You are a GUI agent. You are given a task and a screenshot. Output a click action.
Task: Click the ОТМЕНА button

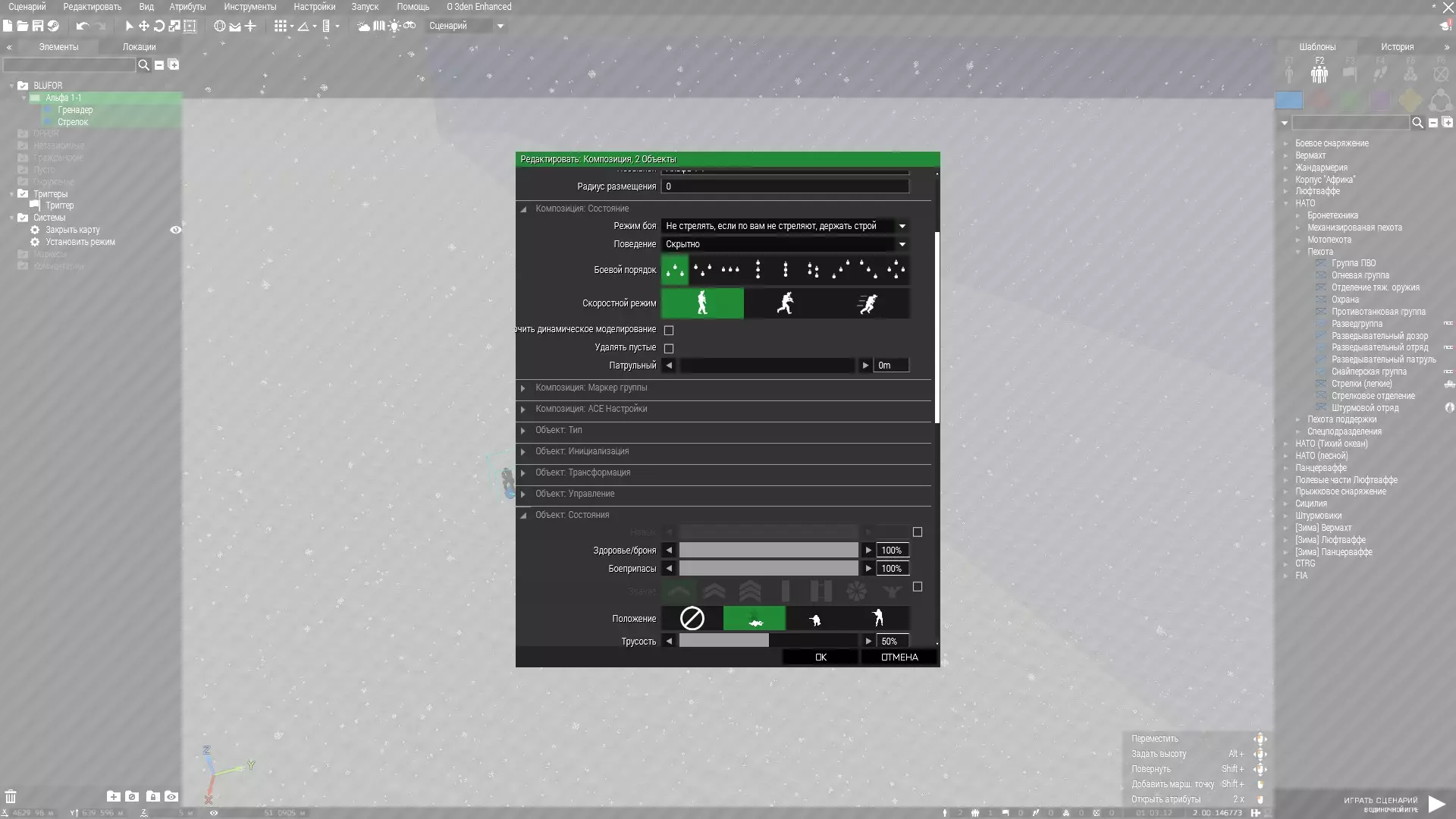[x=899, y=657]
